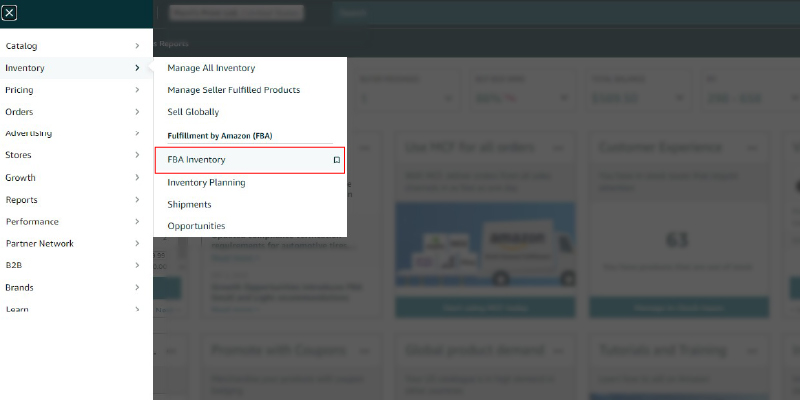Expand the Growth chevron arrow
Image resolution: width=800 pixels, height=400 pixels.
137,178
